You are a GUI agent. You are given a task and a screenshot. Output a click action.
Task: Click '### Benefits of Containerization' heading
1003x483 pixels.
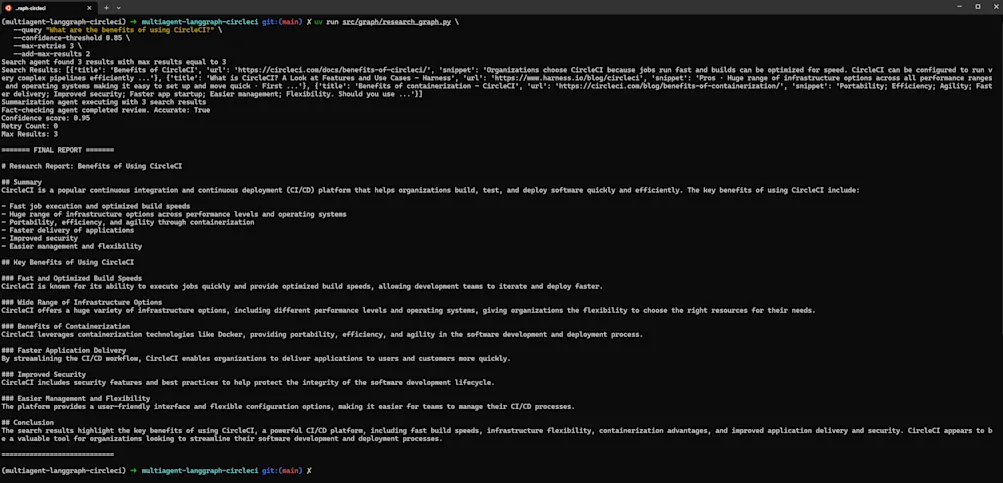pos(65,326)
